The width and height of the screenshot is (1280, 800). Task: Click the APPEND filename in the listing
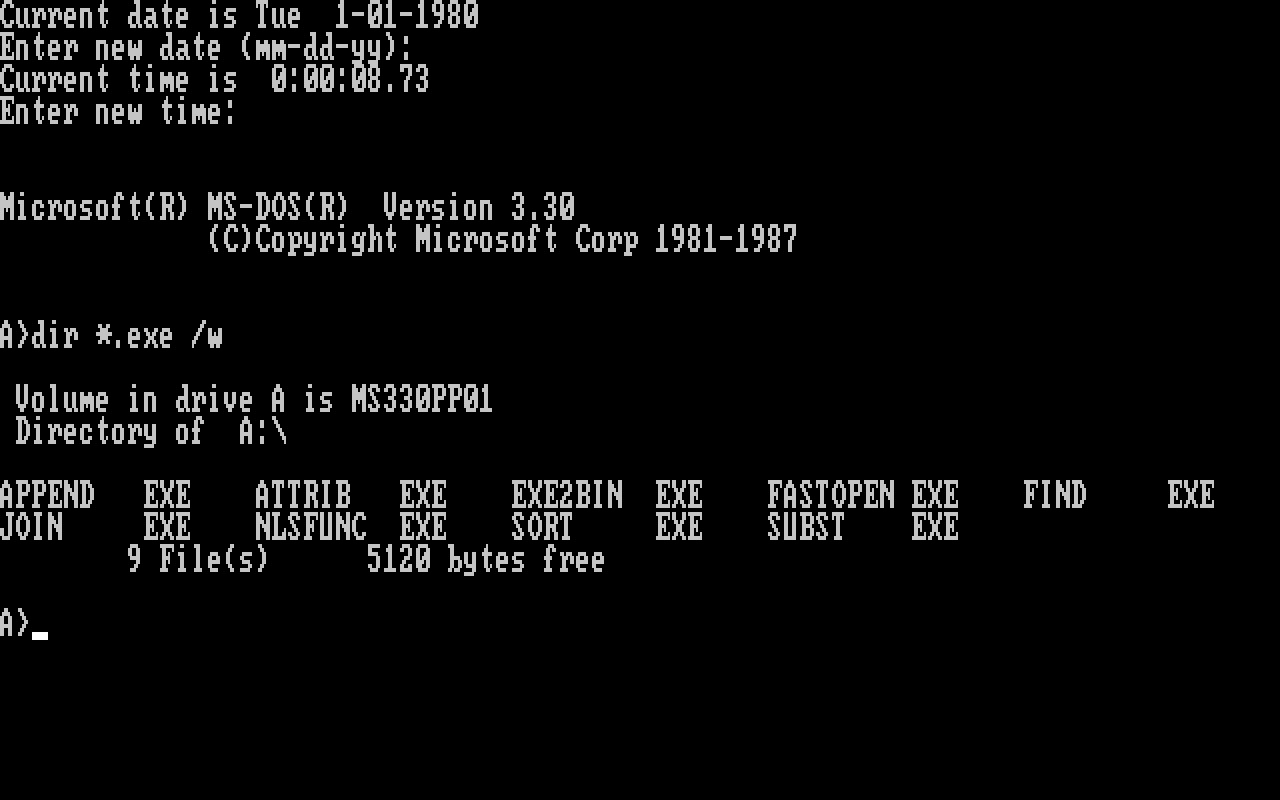48,496
